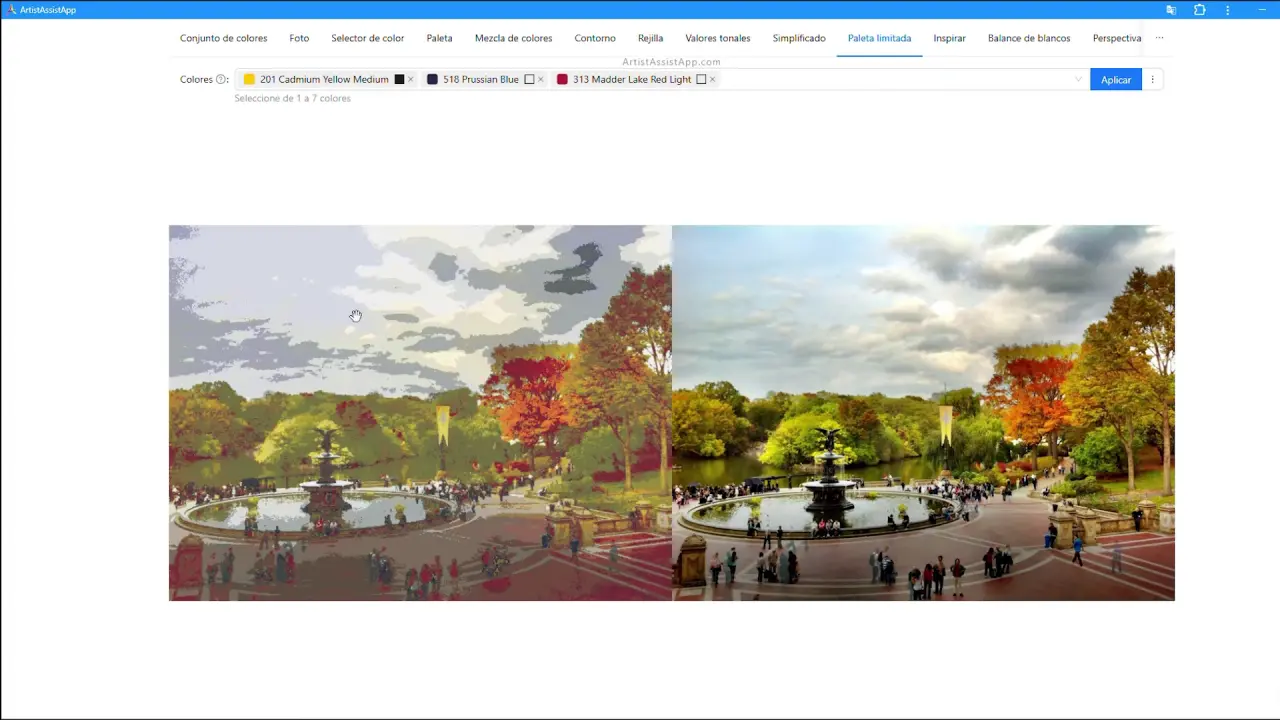Toggle the square box on Cadmium Yellow Medium
The image size is (1280, 720).
pyautogui.click(x=399, y=80)
